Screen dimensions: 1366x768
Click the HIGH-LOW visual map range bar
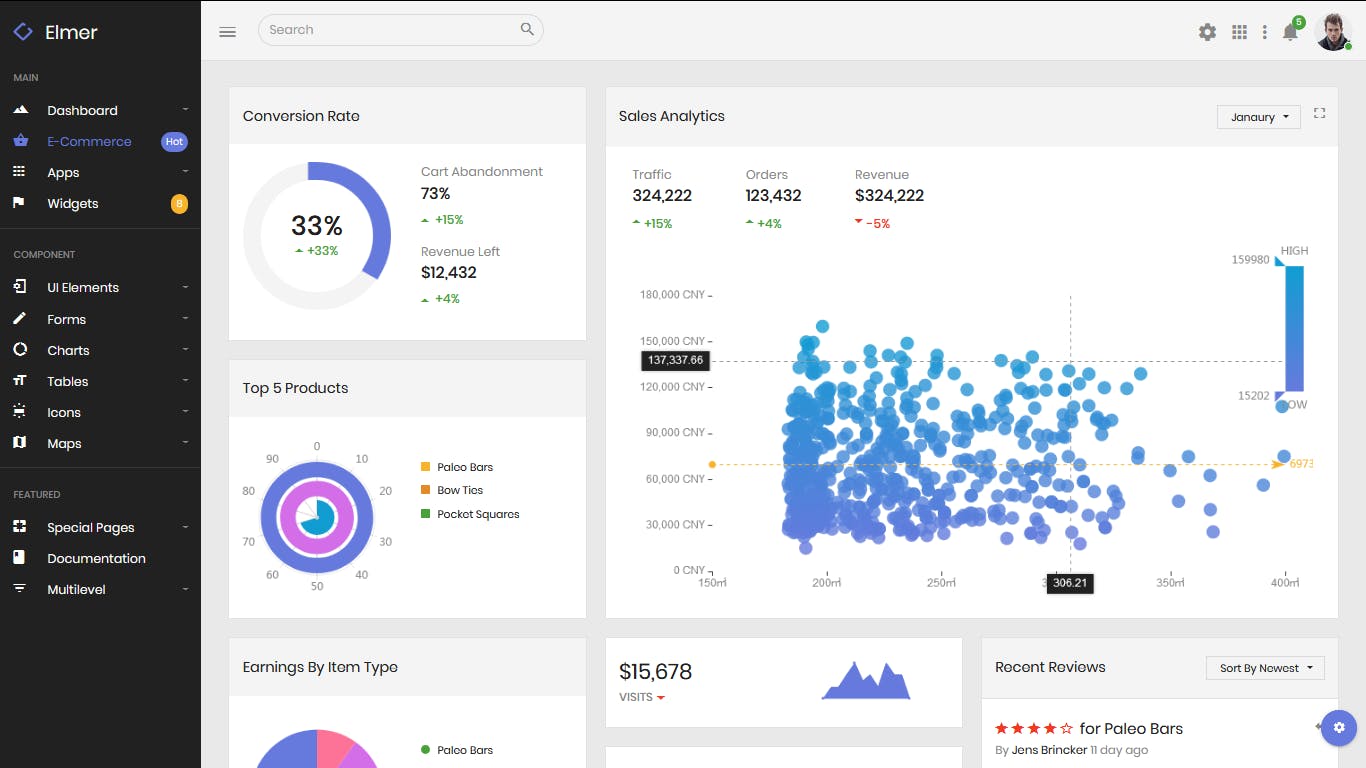[1294, 328]
